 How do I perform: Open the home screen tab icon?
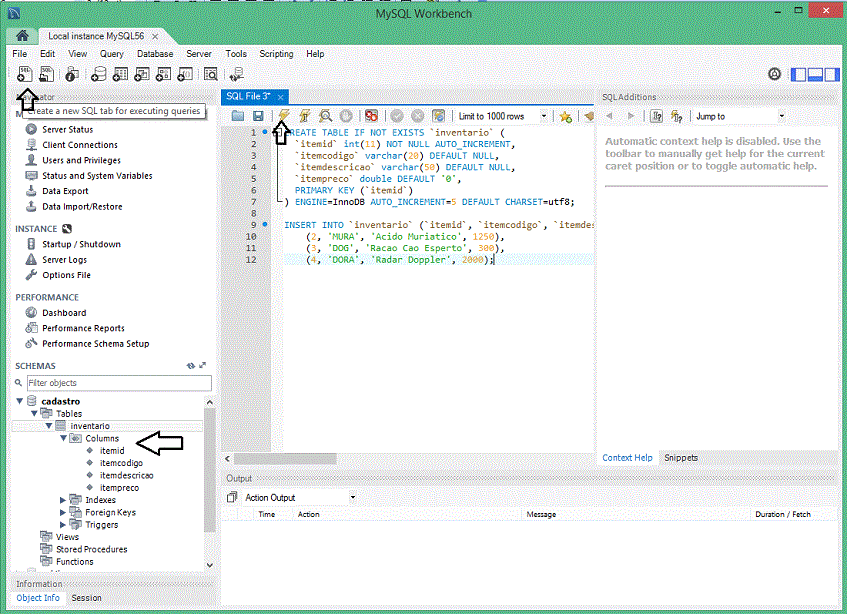point(22,36)
